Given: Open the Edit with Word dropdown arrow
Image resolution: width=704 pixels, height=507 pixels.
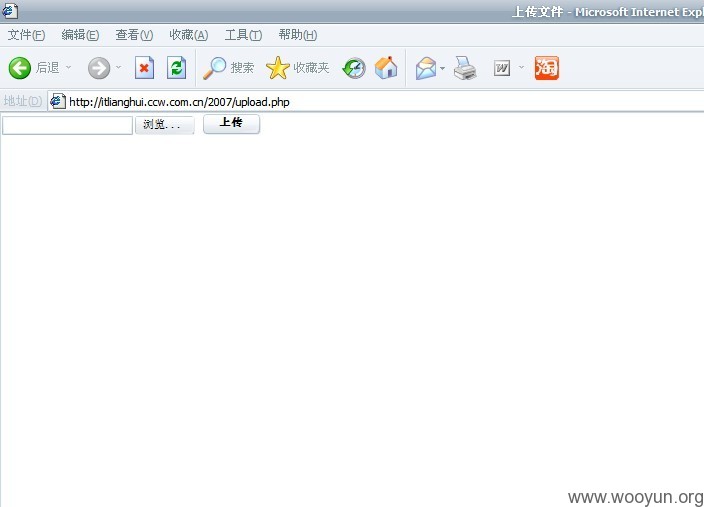Looking at the screenshot, I should pos(521,68).
